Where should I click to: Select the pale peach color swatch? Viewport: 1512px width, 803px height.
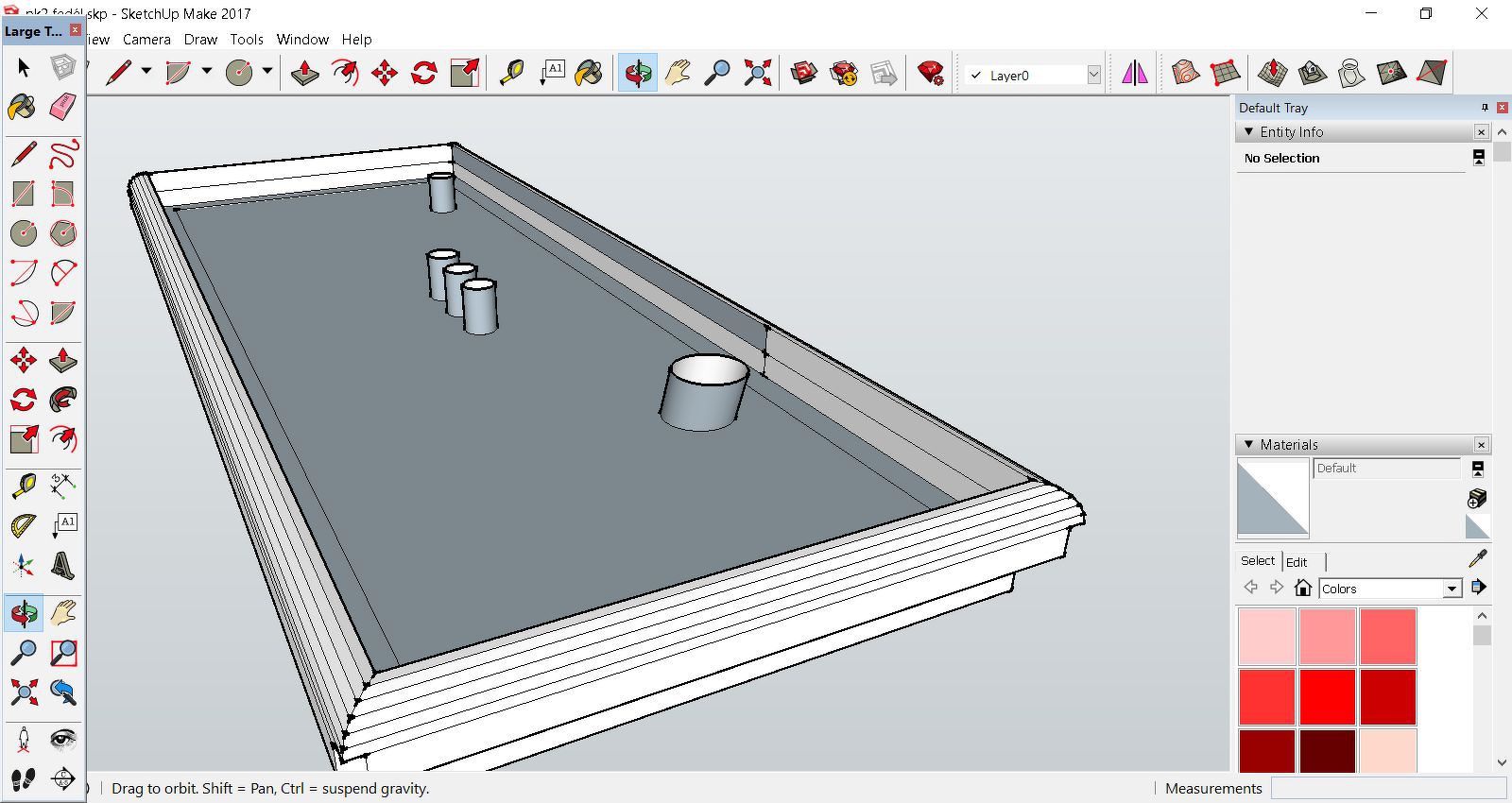(x=1388, y=750)
